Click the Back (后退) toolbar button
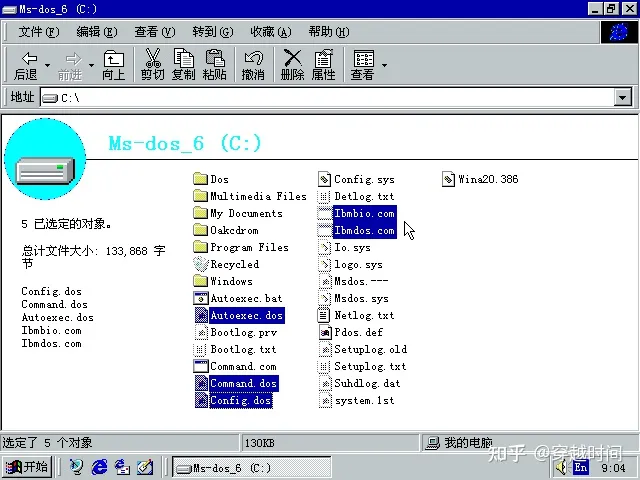 pos(25,65)
